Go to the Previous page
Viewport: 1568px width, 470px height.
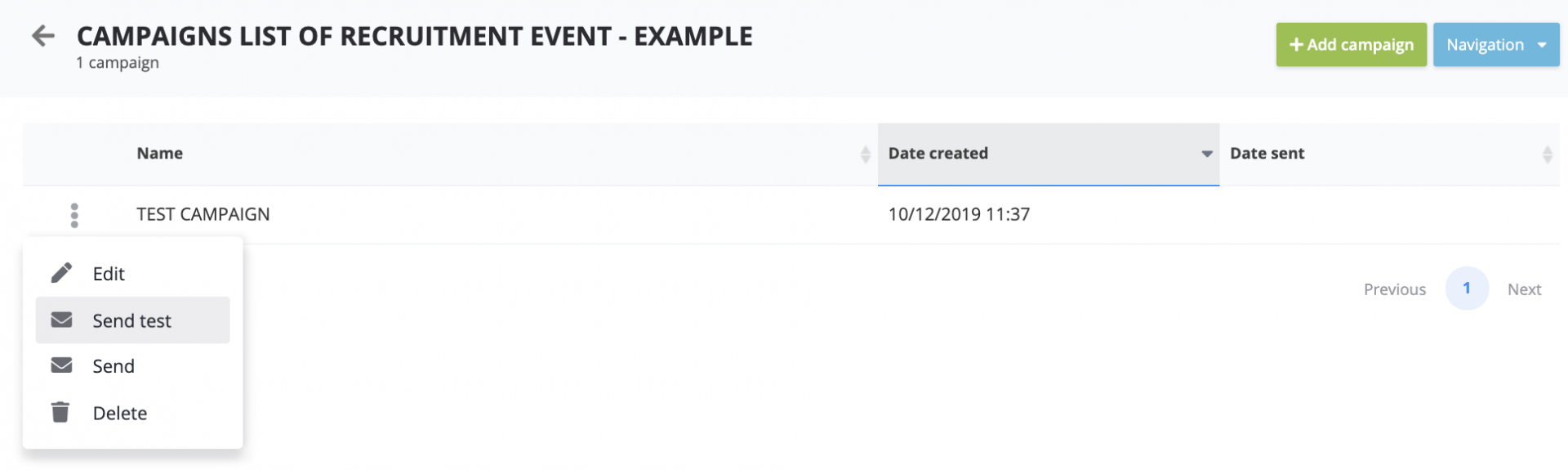[x=1394, y=289]
